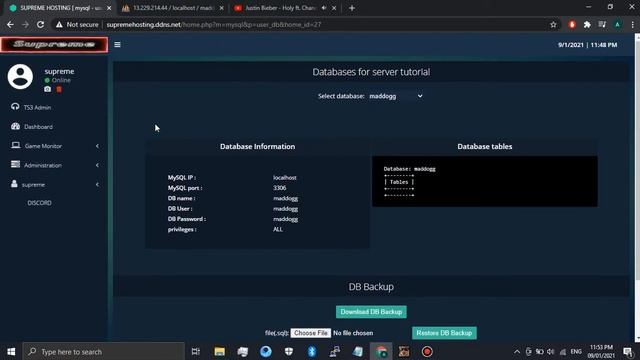640x360 pixels.
Task: Toggle the hamburger sidebar menu icon
Action: click(x=117, y=44)
